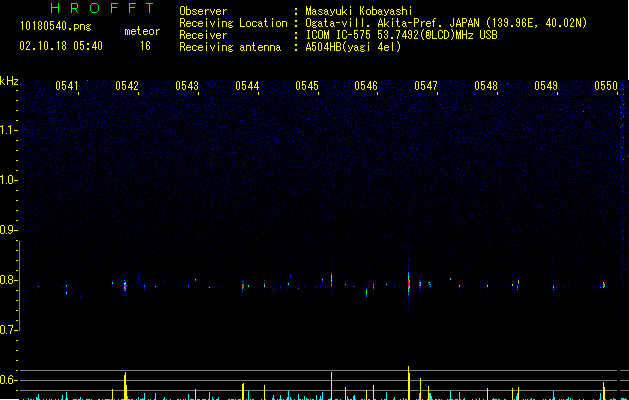Click the 0550 time marker

[x=606, y=86]
